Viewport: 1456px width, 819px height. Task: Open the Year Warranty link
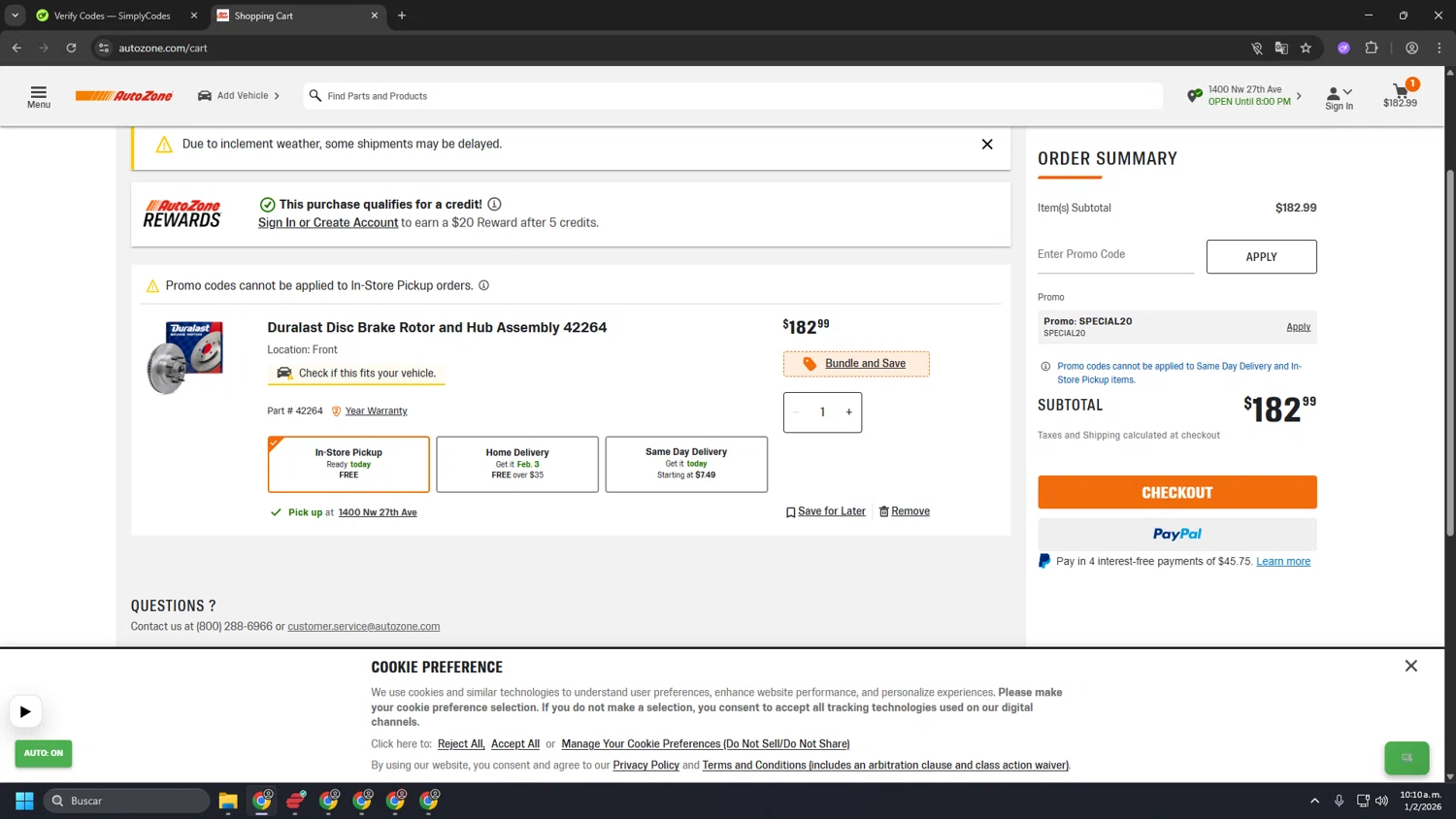click(x=376, y=410)
